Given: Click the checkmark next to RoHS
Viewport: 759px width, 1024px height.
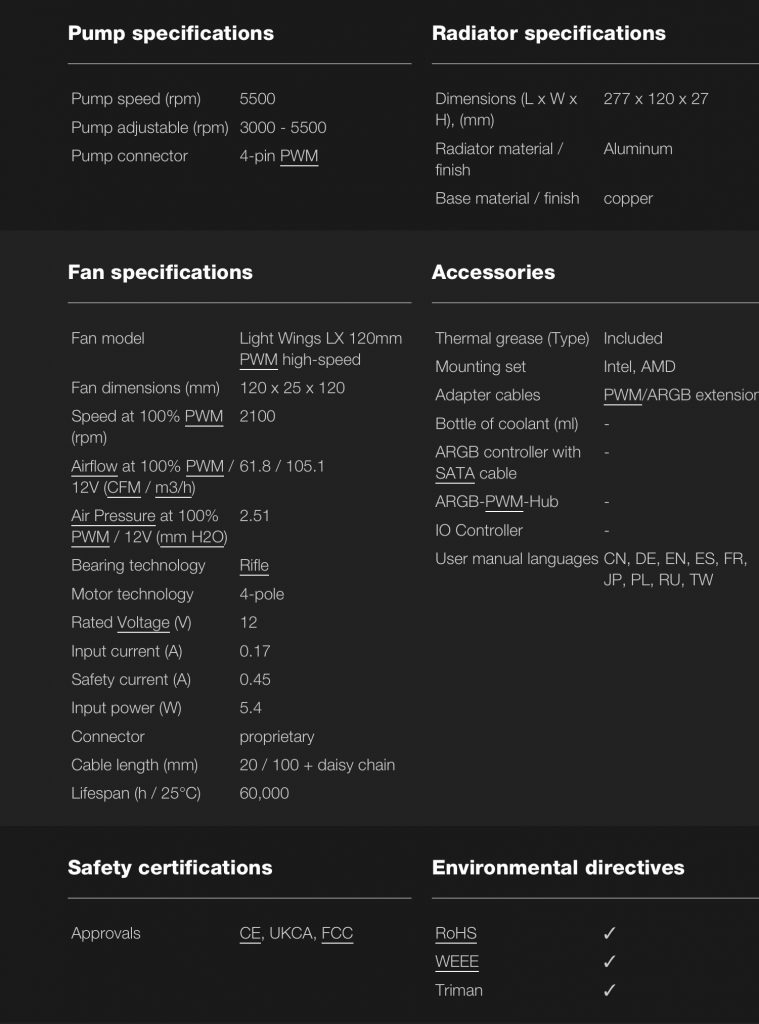Looking at the screenshot, I should tap(609, 934).
